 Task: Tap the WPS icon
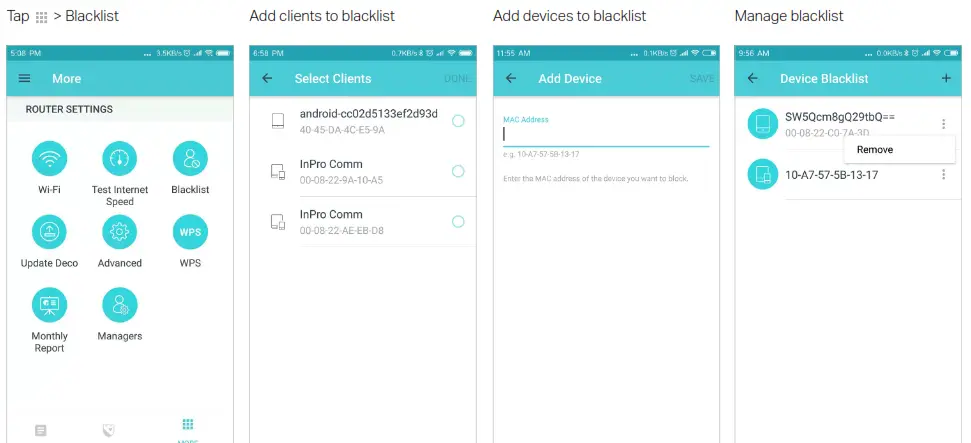pos(190,232)
